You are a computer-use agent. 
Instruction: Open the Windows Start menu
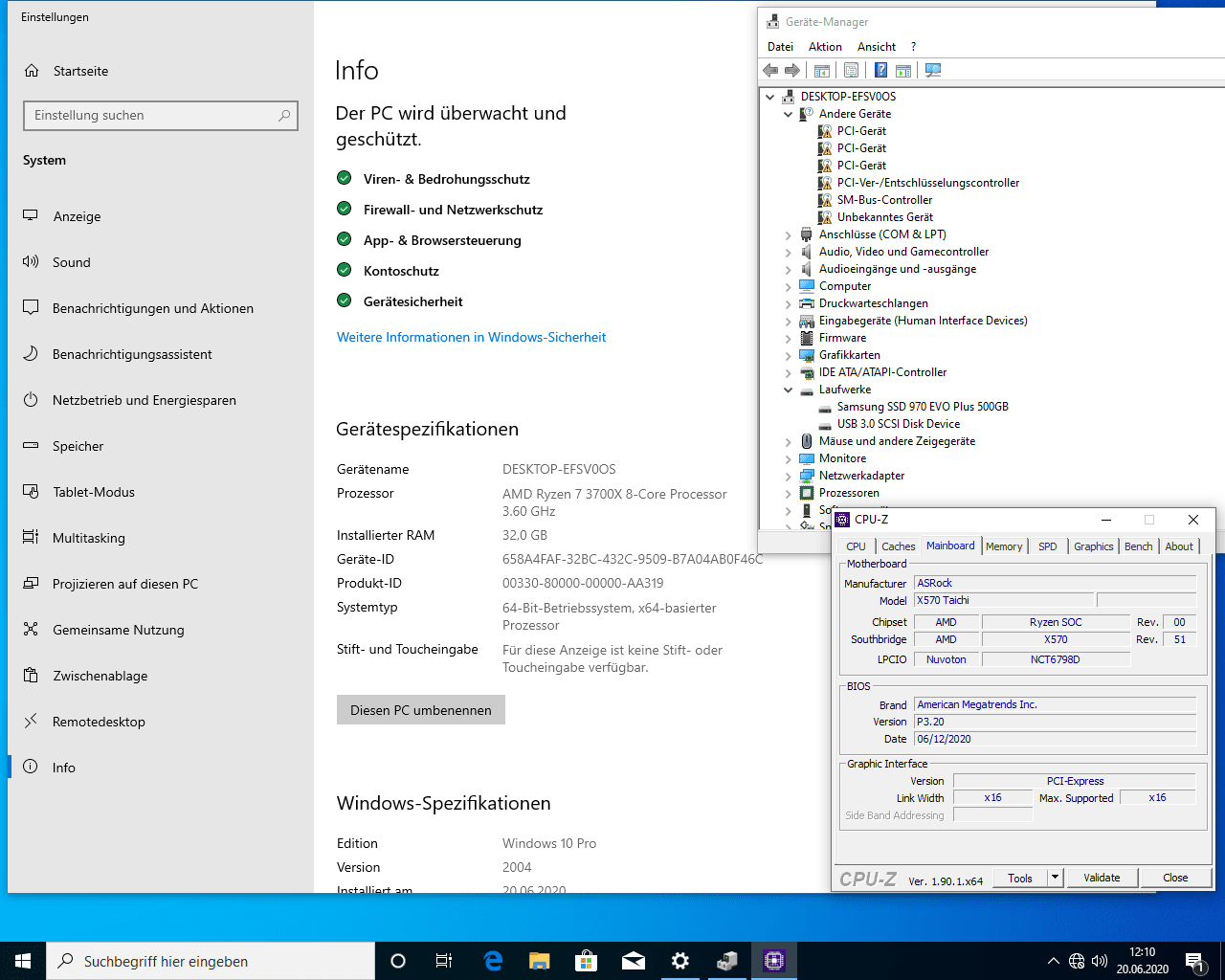coord(23,961)
